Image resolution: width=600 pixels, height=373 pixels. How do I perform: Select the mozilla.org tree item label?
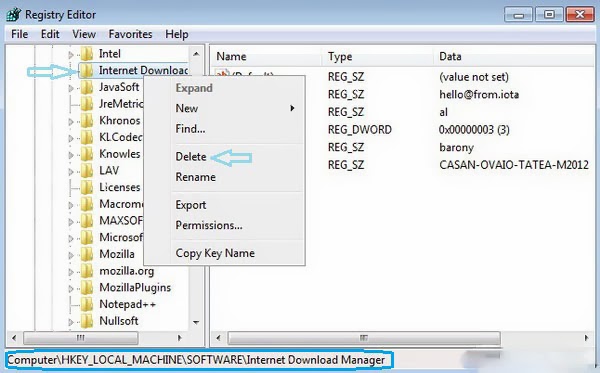point(127,271)
